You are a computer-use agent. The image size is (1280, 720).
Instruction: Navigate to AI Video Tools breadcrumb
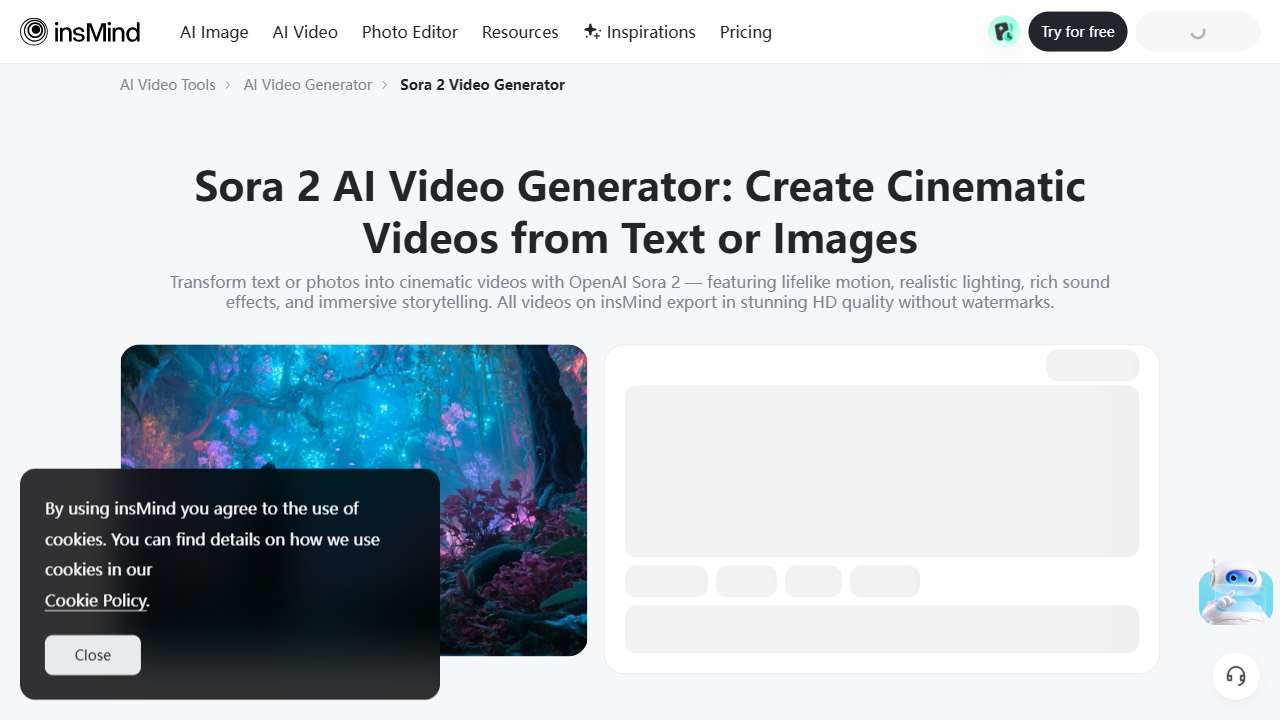pyautogui.click(x=167, y=85)
